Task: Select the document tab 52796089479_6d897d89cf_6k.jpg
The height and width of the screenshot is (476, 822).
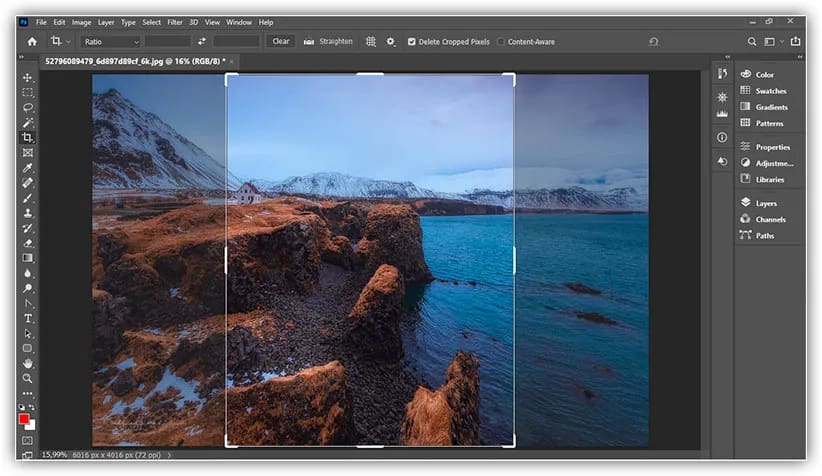Action: [135, 61]
